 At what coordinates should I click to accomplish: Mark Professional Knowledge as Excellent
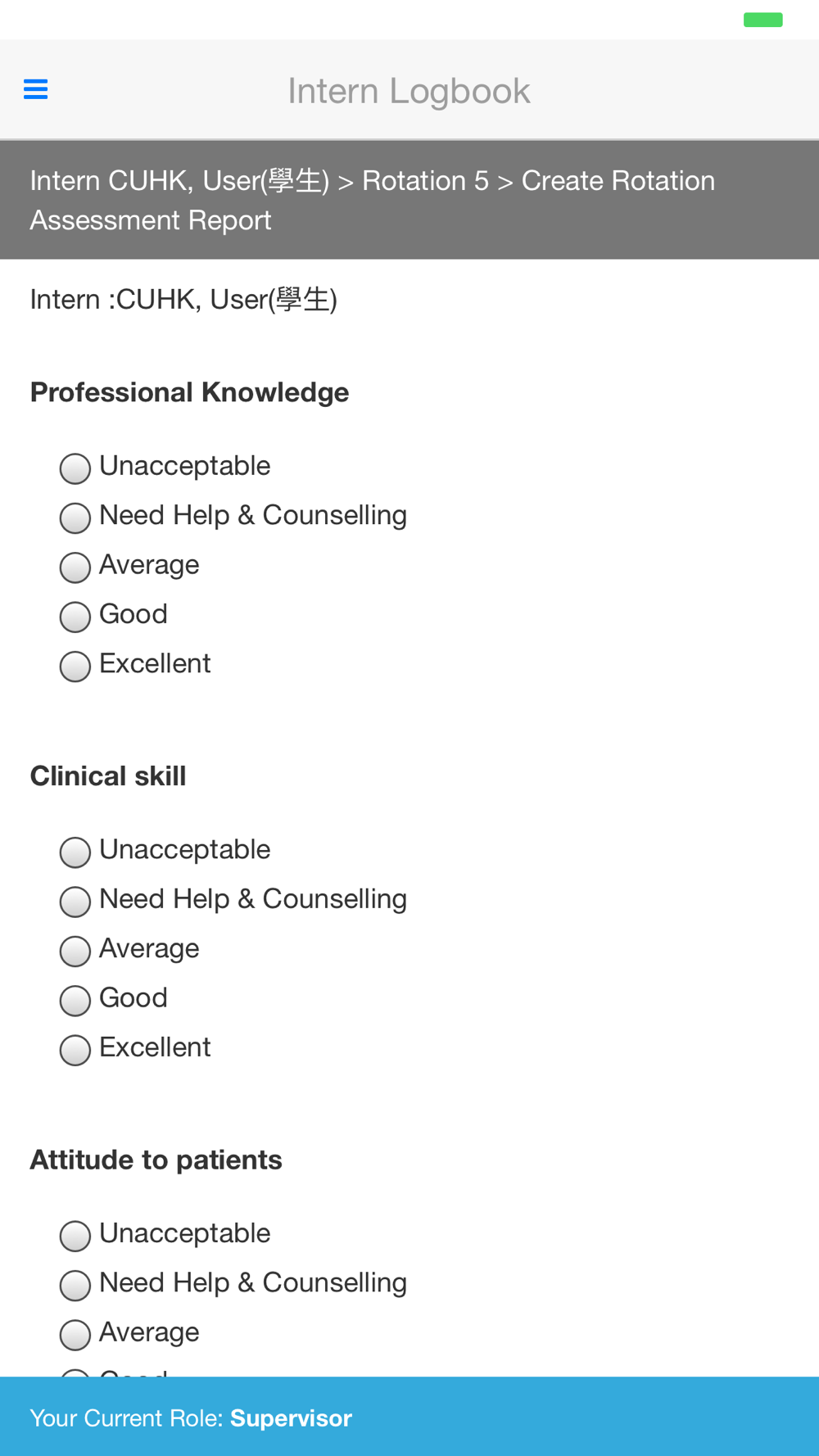coord(75,666)
